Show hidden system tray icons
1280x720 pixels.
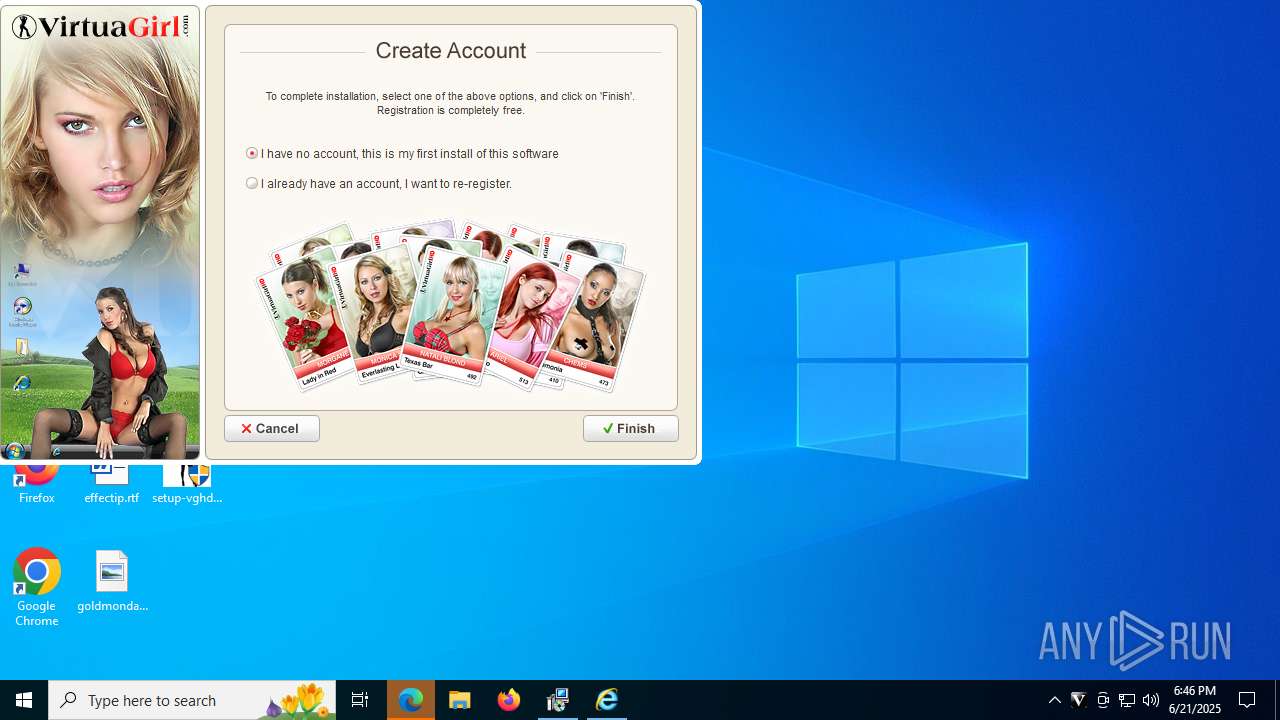[1055, 700]
